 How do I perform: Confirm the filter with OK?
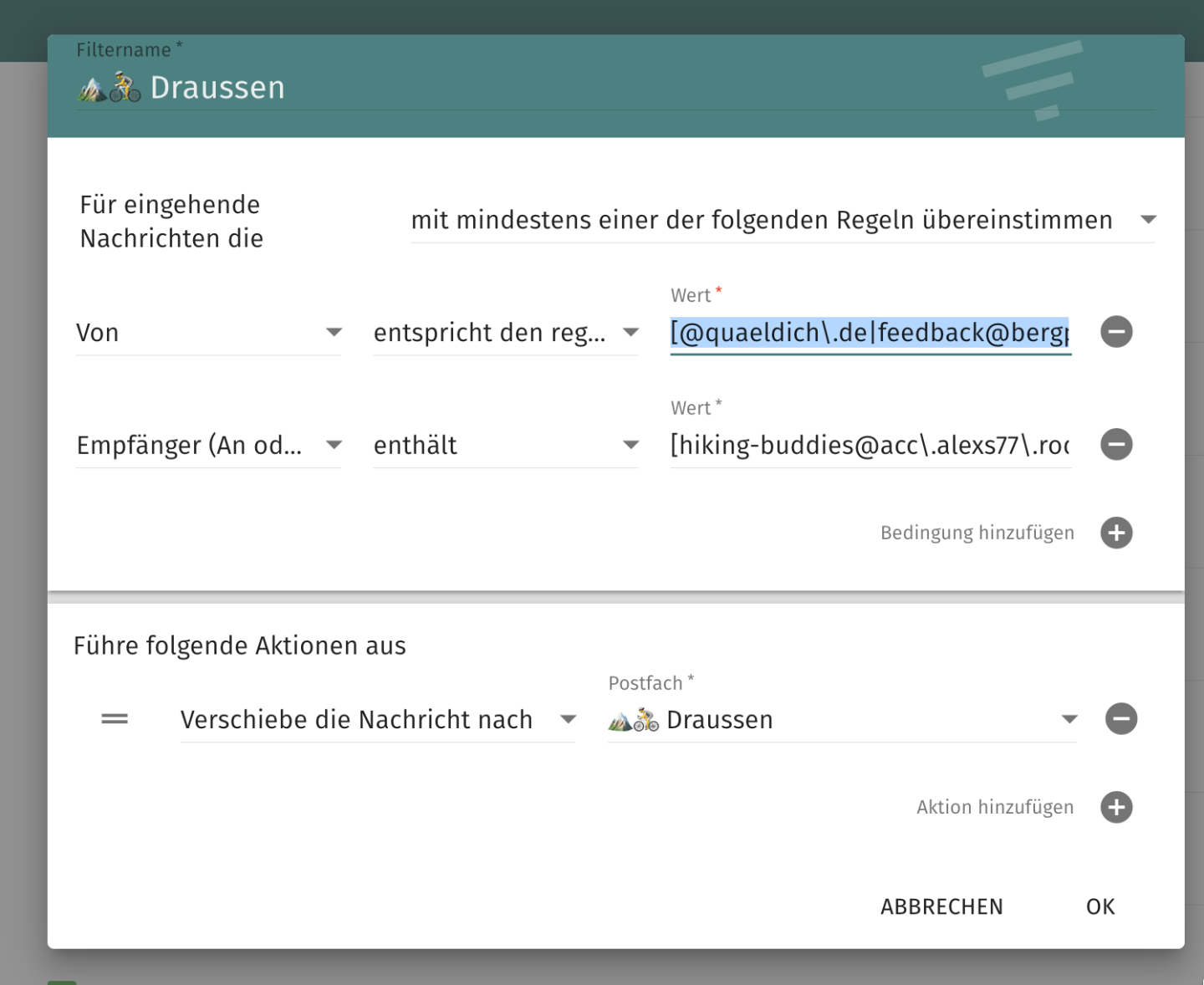1100,906
